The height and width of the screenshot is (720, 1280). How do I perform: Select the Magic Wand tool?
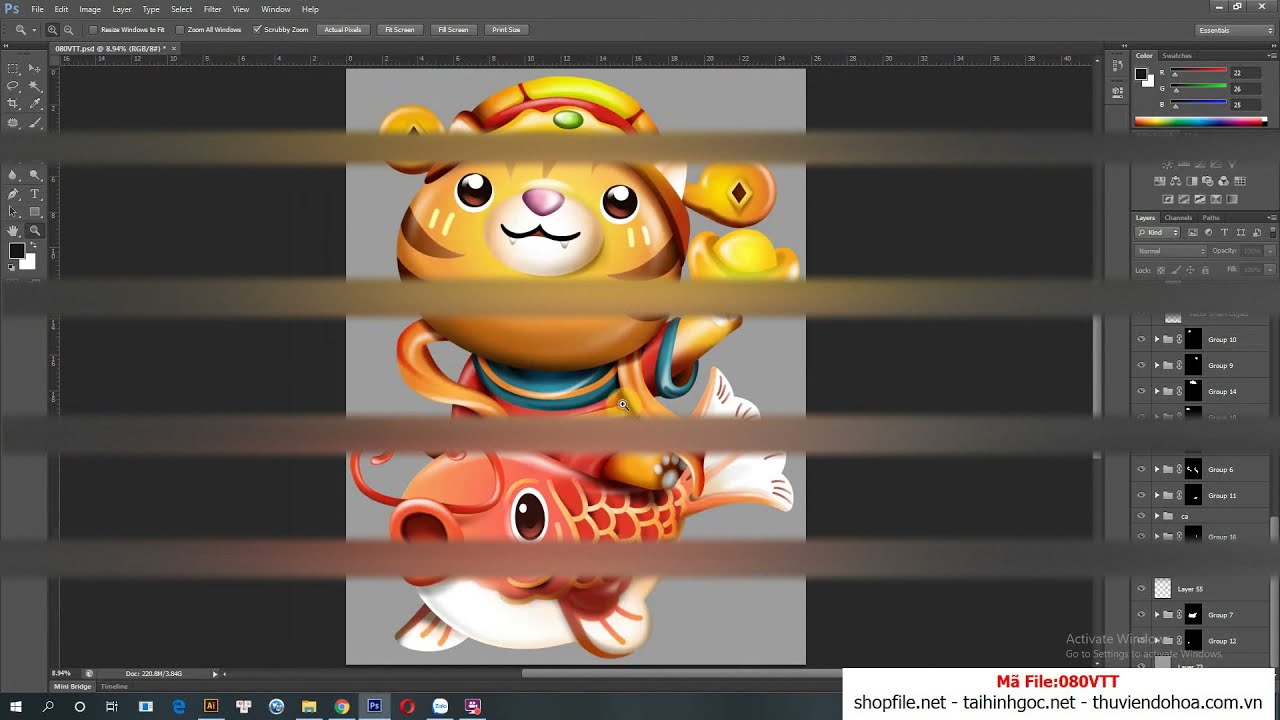35,86
